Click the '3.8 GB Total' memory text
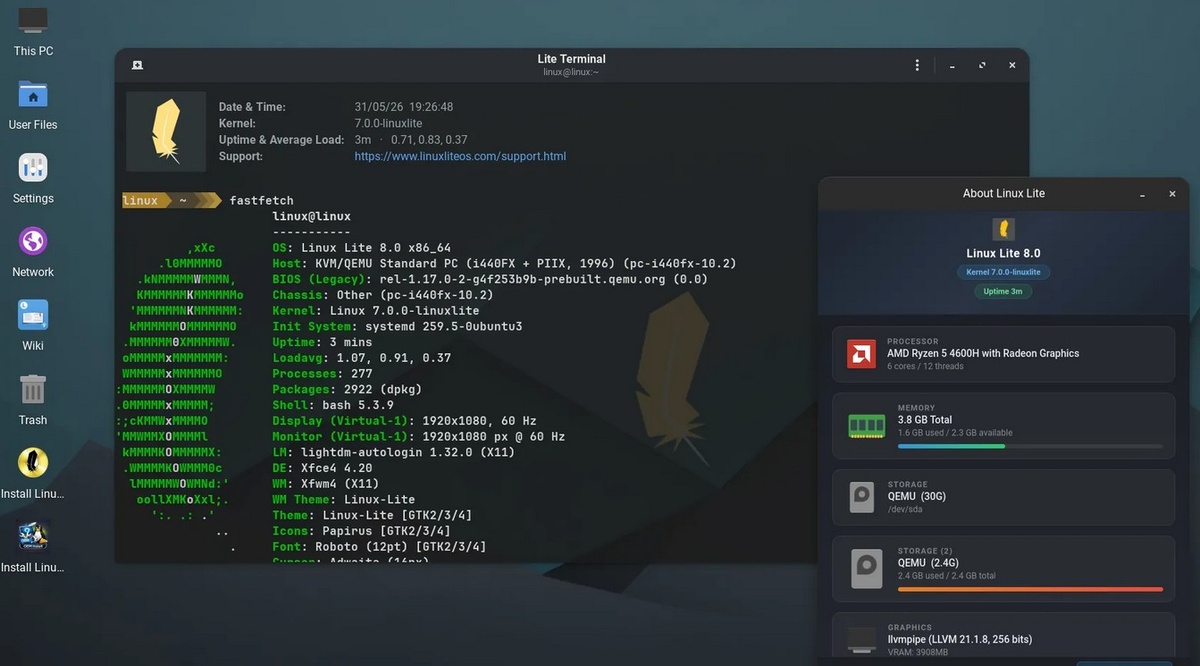 tap(925, 420)
